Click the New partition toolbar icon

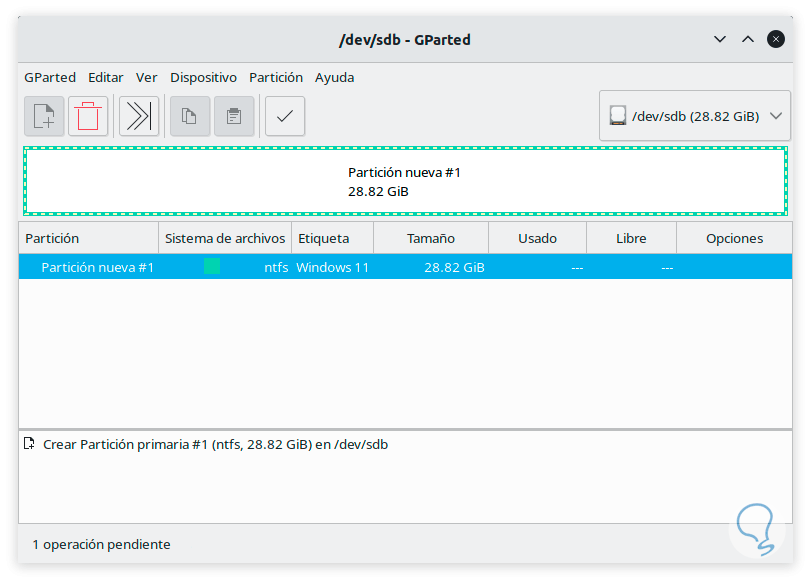coord(44,116)
